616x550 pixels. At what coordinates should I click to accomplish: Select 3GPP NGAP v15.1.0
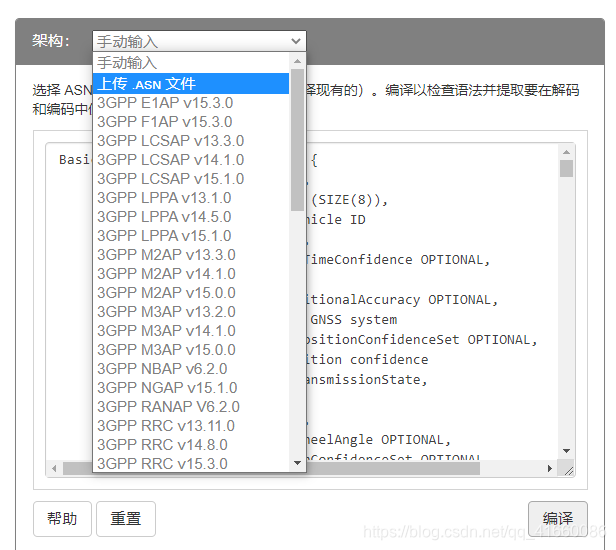[x=191, y=388]
